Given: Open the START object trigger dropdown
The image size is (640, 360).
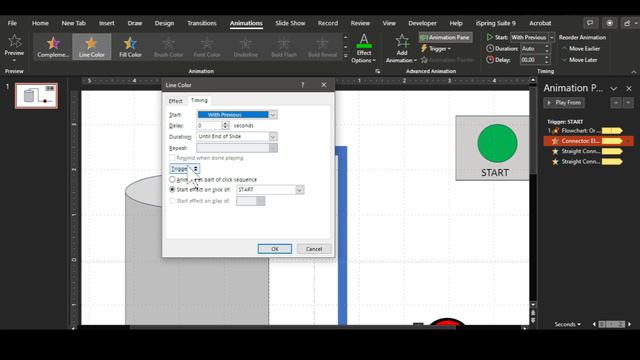Looking at the screenshot, I should click(x=300, y=190).
